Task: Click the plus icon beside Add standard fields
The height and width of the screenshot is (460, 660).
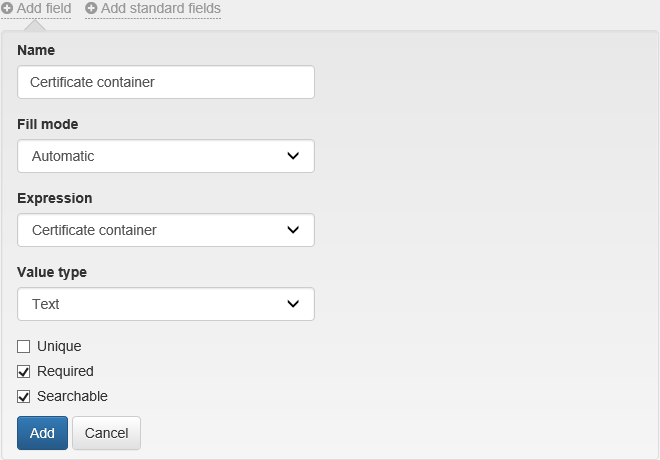Action: click(x=91, y=8)
